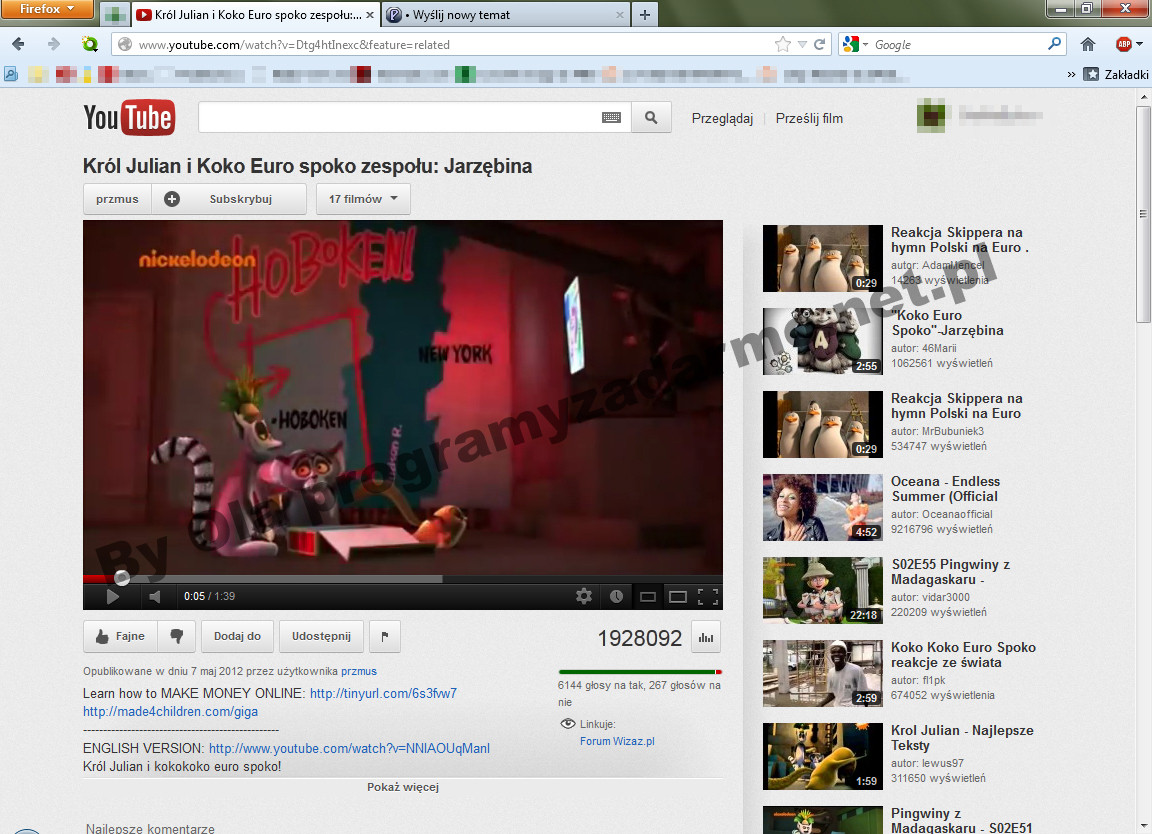Image resolution: width=1152 pixels, height=834 pixels.
Task: Open Reakcja Skippera video by AdamMencel
Action: [960, 240]
